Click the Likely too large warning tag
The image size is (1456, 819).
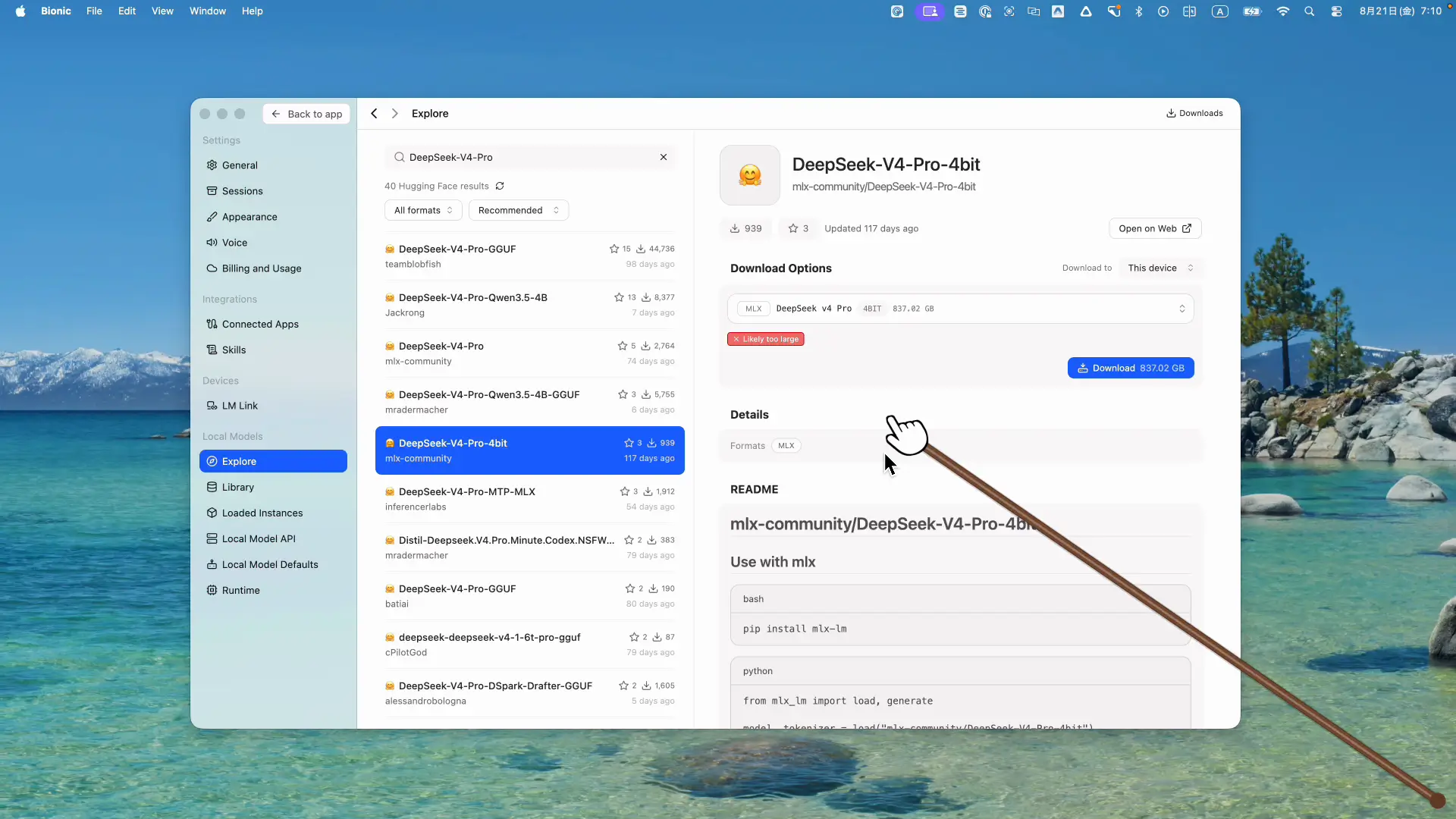click(x=766, y=339)
